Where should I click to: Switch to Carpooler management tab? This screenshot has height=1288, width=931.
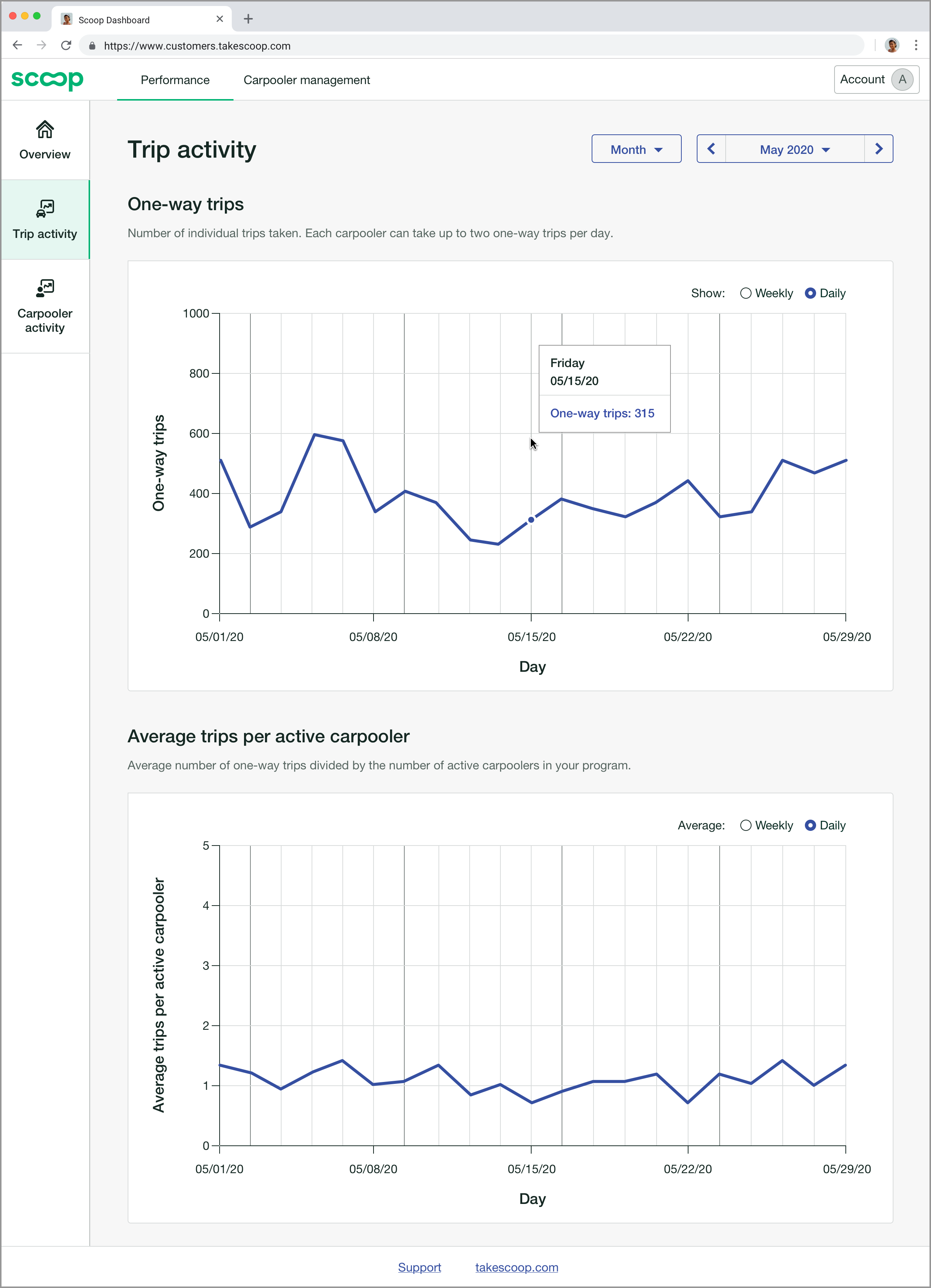coord(307,80)
